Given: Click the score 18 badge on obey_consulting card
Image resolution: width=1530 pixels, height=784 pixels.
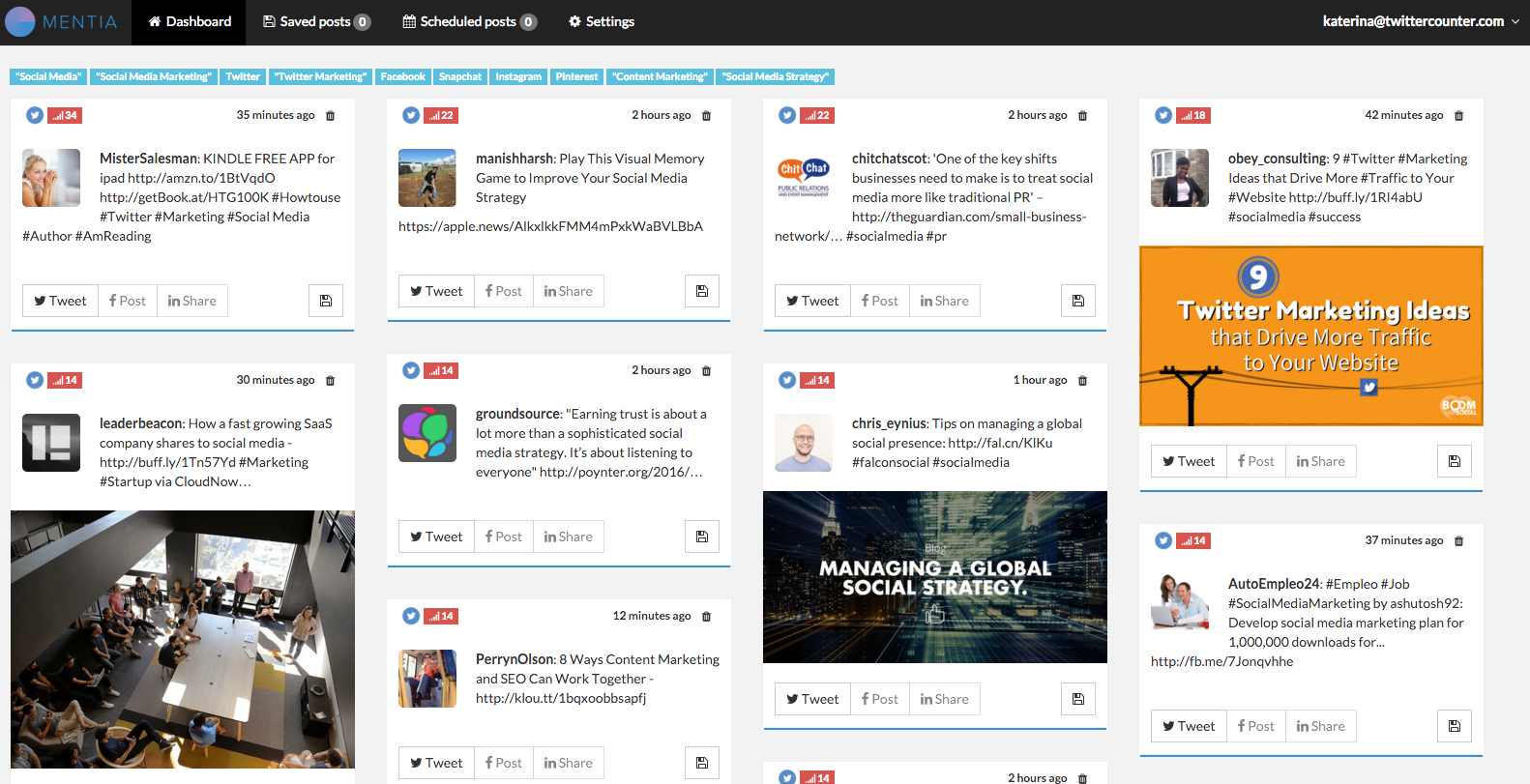Looking at the screenshot, I should pyautogui.click(x=1193, y=115).
